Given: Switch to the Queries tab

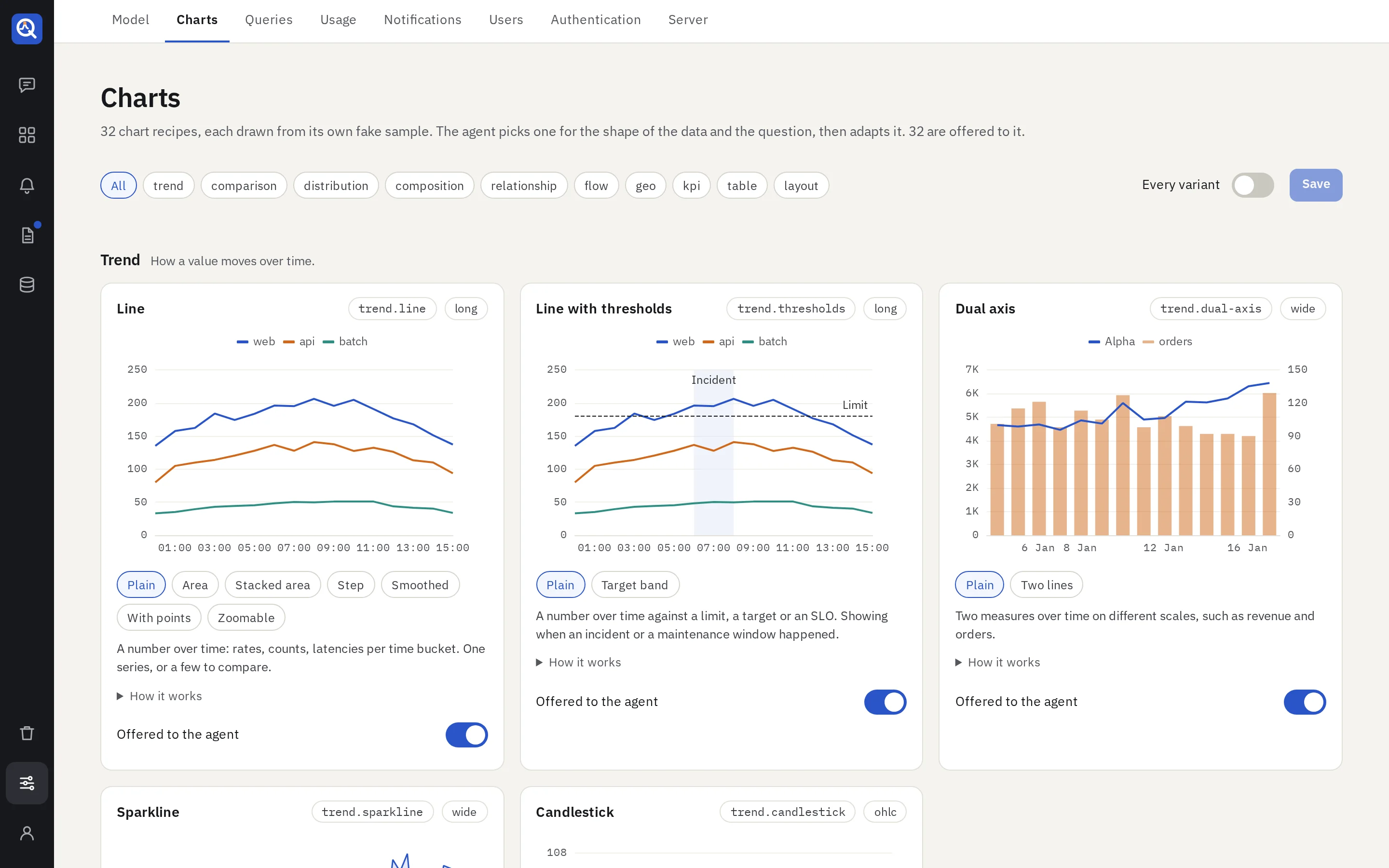Looking at the screenshot, I should pos(269,19).
